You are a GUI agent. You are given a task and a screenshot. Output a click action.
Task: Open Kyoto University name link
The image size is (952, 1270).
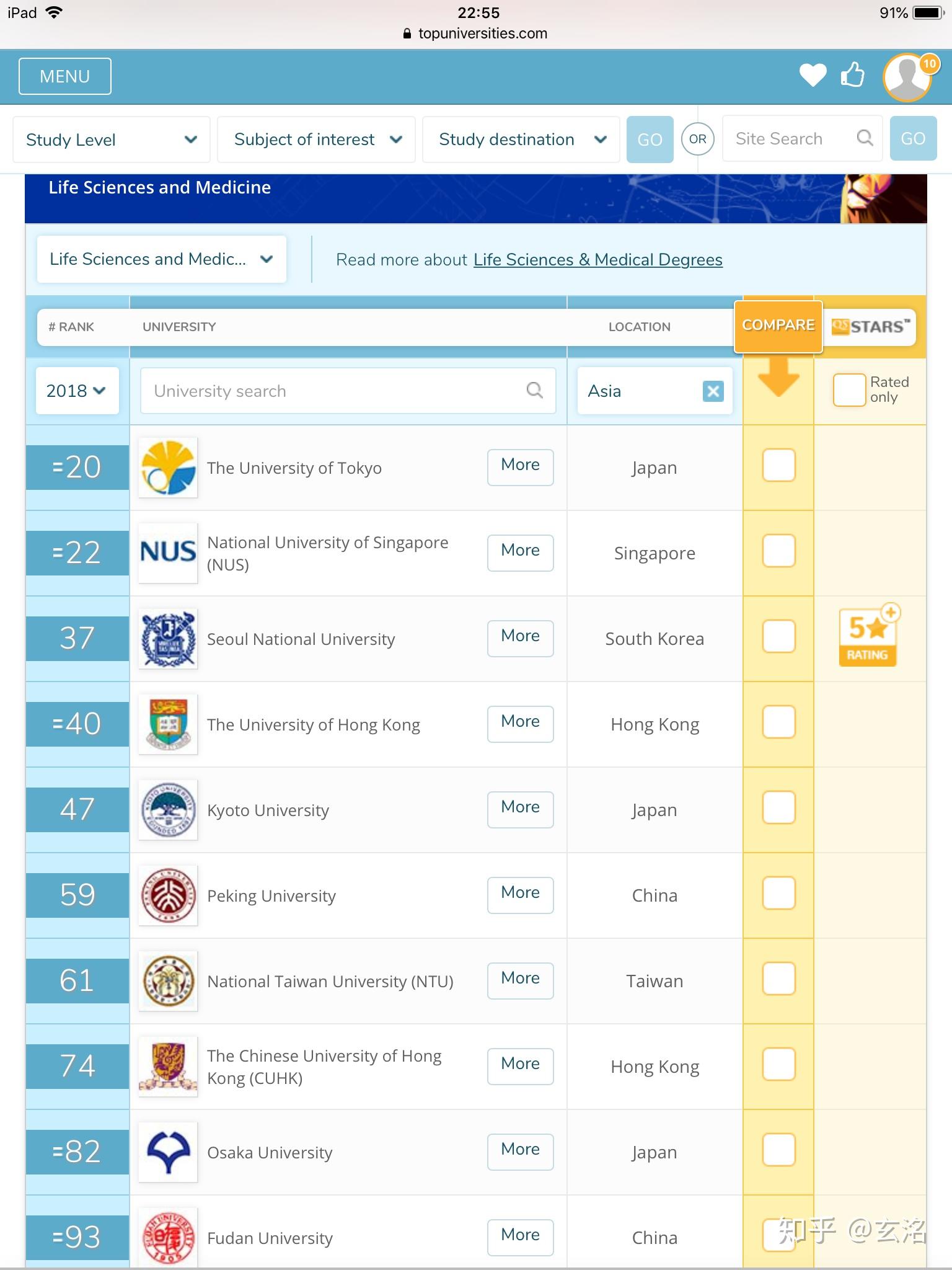coord(268,810)
